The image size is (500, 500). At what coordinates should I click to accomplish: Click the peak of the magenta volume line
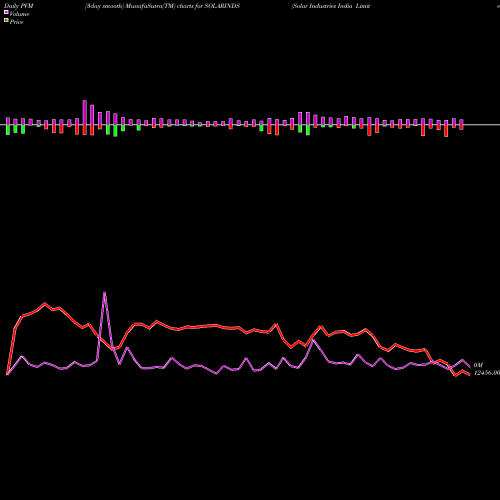105,292
